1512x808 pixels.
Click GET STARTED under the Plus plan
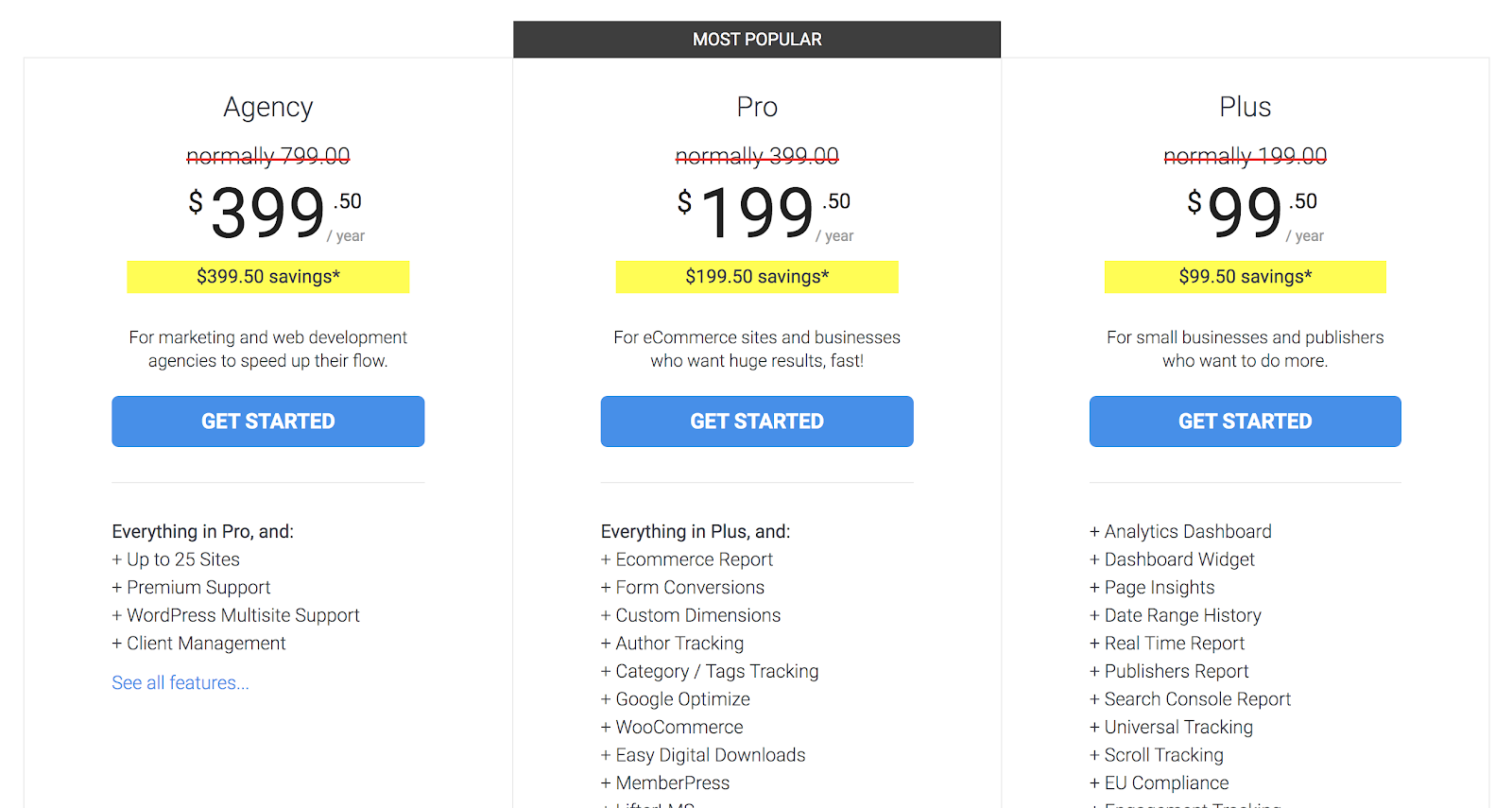click(1245, 421)
